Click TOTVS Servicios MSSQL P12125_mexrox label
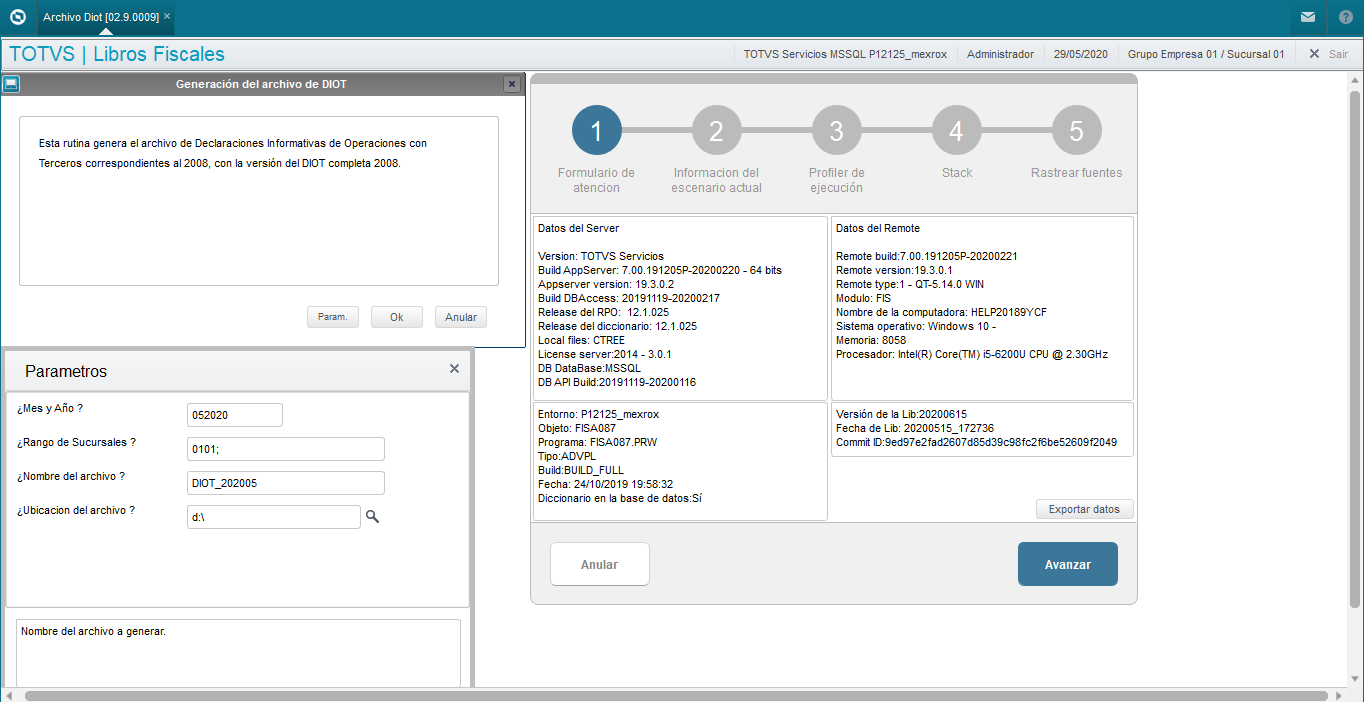This screenshot has width=1364, height=702. (845, 54)
